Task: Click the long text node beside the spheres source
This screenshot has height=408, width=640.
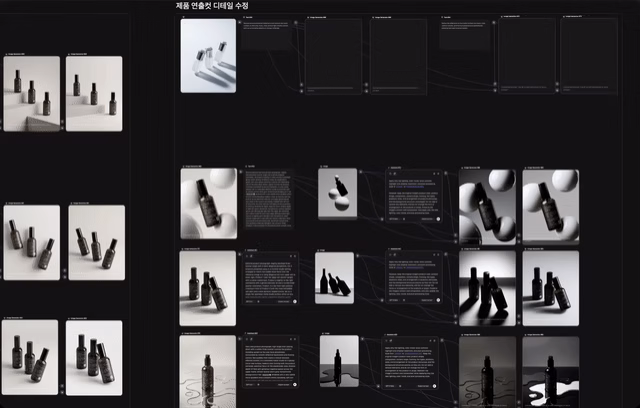Action: (269, 199)
